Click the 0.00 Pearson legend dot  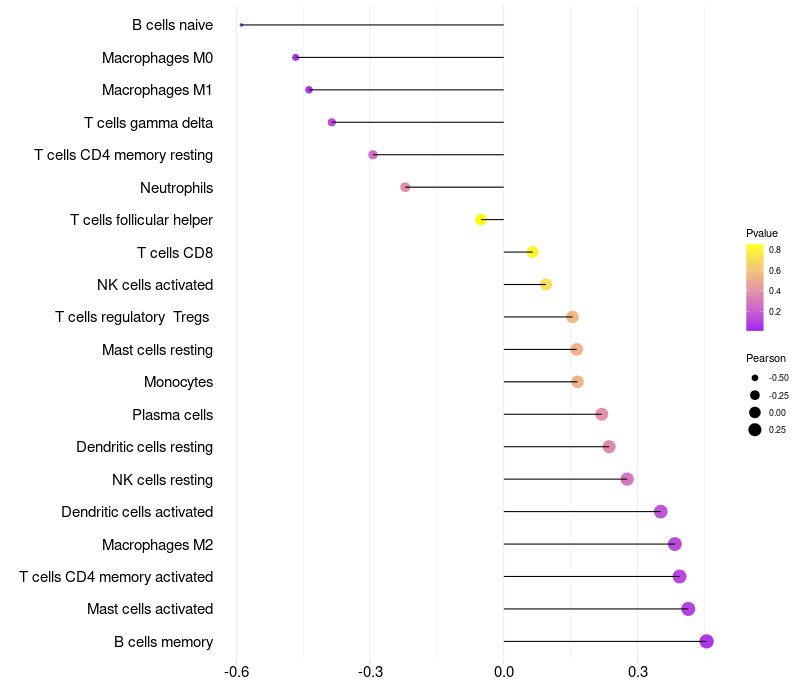coord(755,412)
